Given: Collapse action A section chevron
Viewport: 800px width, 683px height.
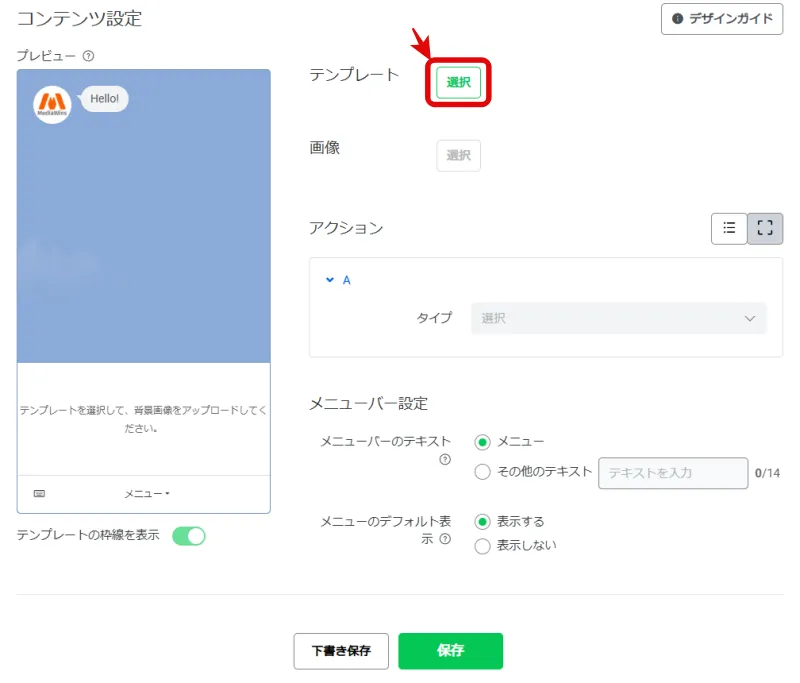Looking at the screenshot, I should [x=330, y=280].
